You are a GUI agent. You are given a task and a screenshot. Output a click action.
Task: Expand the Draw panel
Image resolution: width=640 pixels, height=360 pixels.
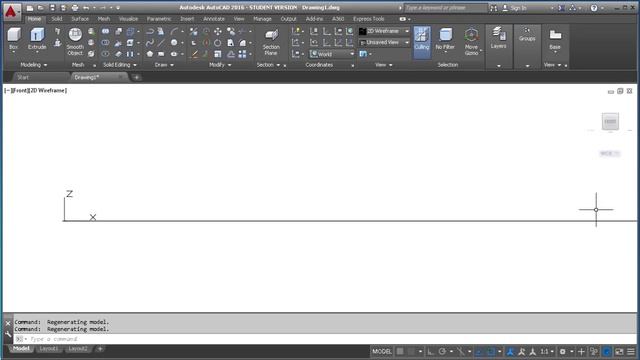click(x=164, y=65)
